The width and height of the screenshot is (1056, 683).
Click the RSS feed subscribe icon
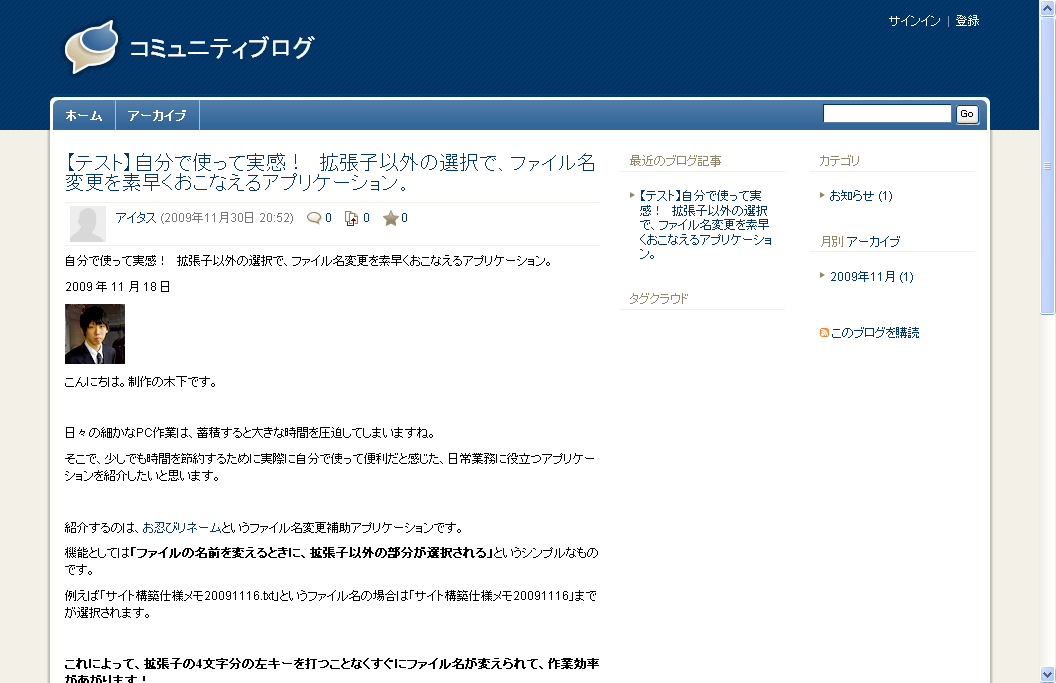click(824, 333)
